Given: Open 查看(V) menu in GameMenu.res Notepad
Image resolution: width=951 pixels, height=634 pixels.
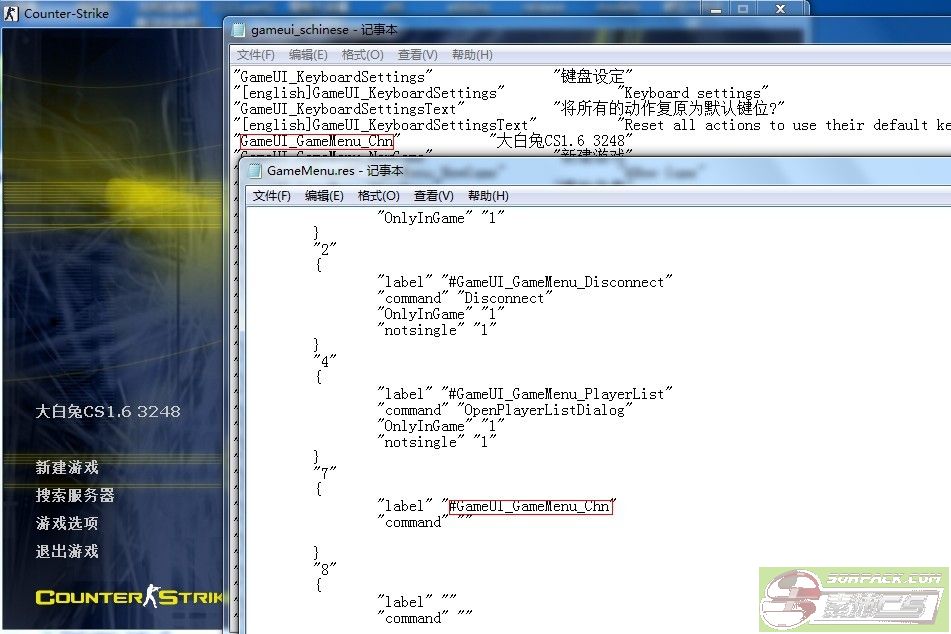Looking at the screenshot, I should pos(433,196).
